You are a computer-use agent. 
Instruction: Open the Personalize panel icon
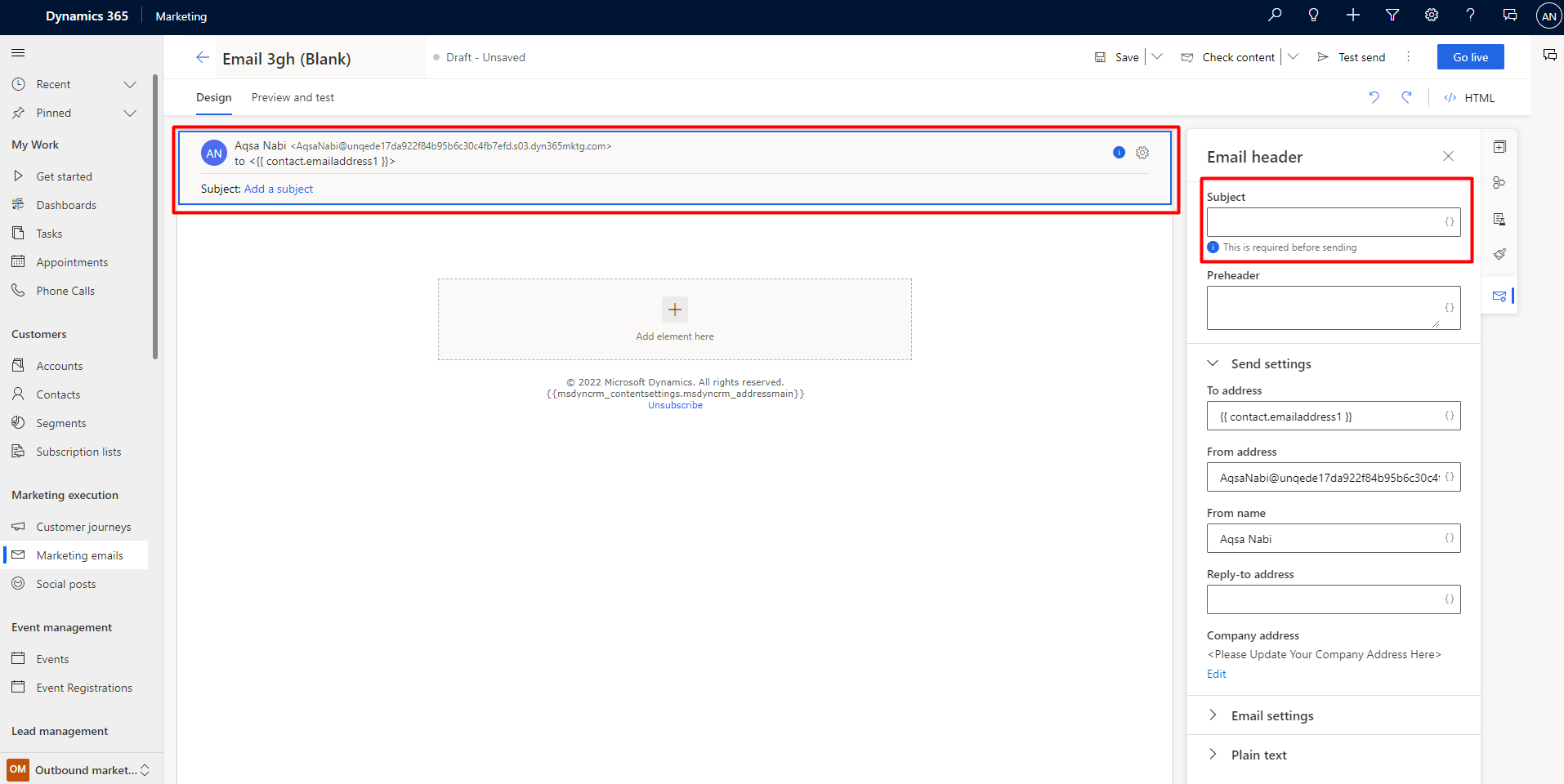[x=1499, y=183]
